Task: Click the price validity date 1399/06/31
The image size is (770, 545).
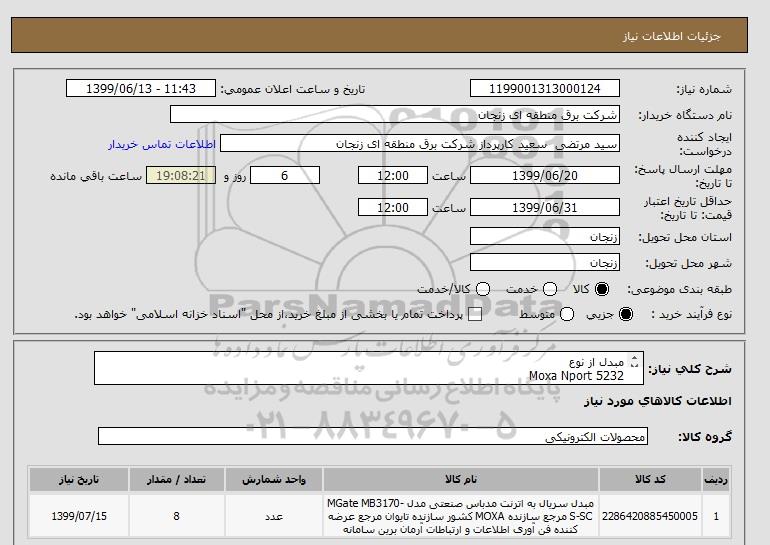Action: 545,207
